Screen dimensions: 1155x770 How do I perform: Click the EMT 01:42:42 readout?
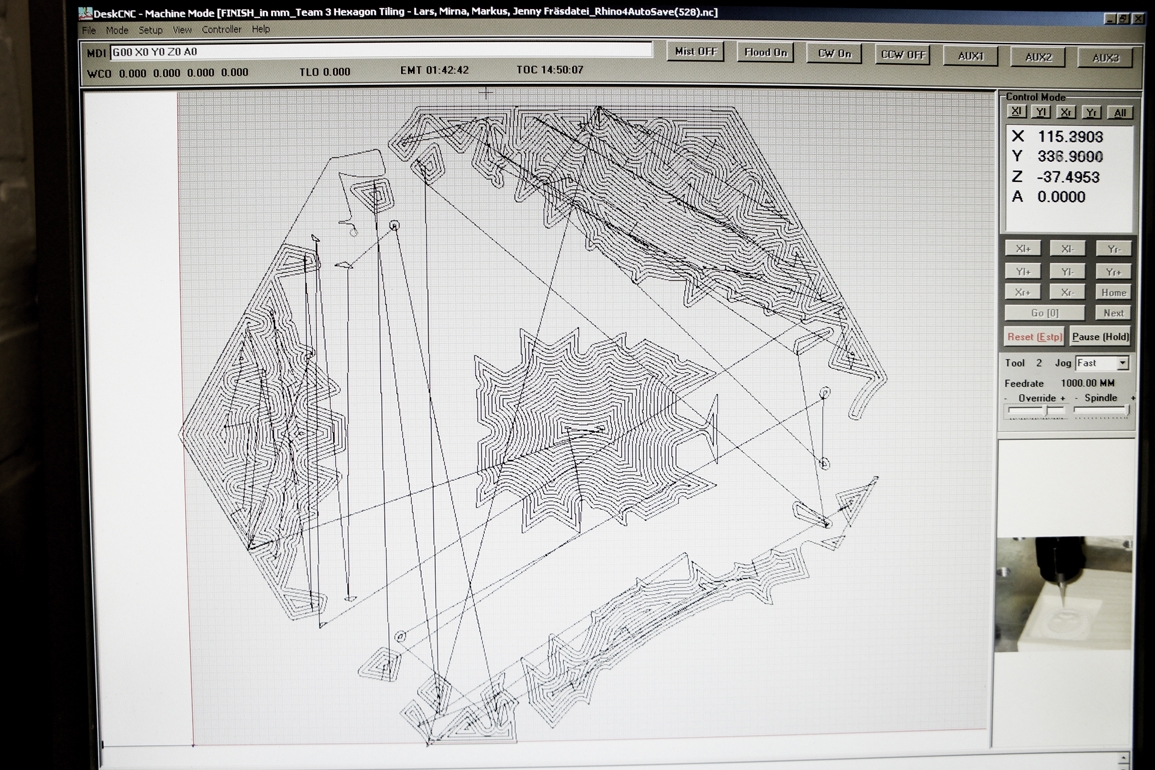click(x=435, y=70)
